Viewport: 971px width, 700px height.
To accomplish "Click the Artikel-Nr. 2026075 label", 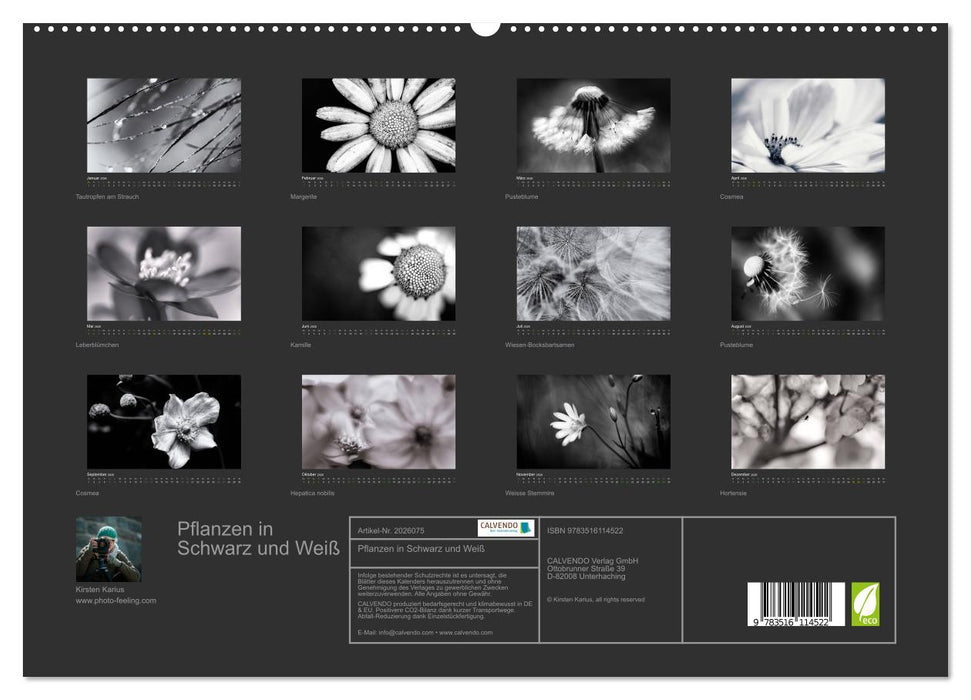I will click(x=390, y=530).
